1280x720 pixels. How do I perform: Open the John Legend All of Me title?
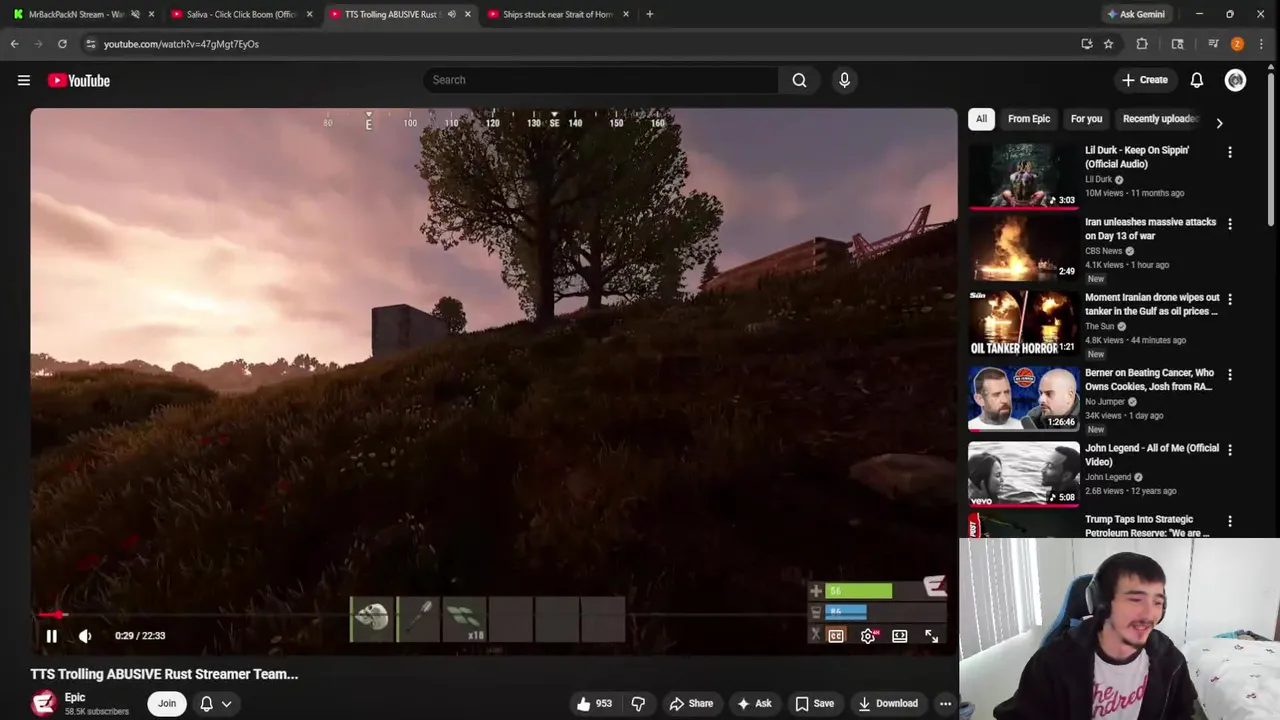click(x=1152, y=455)
